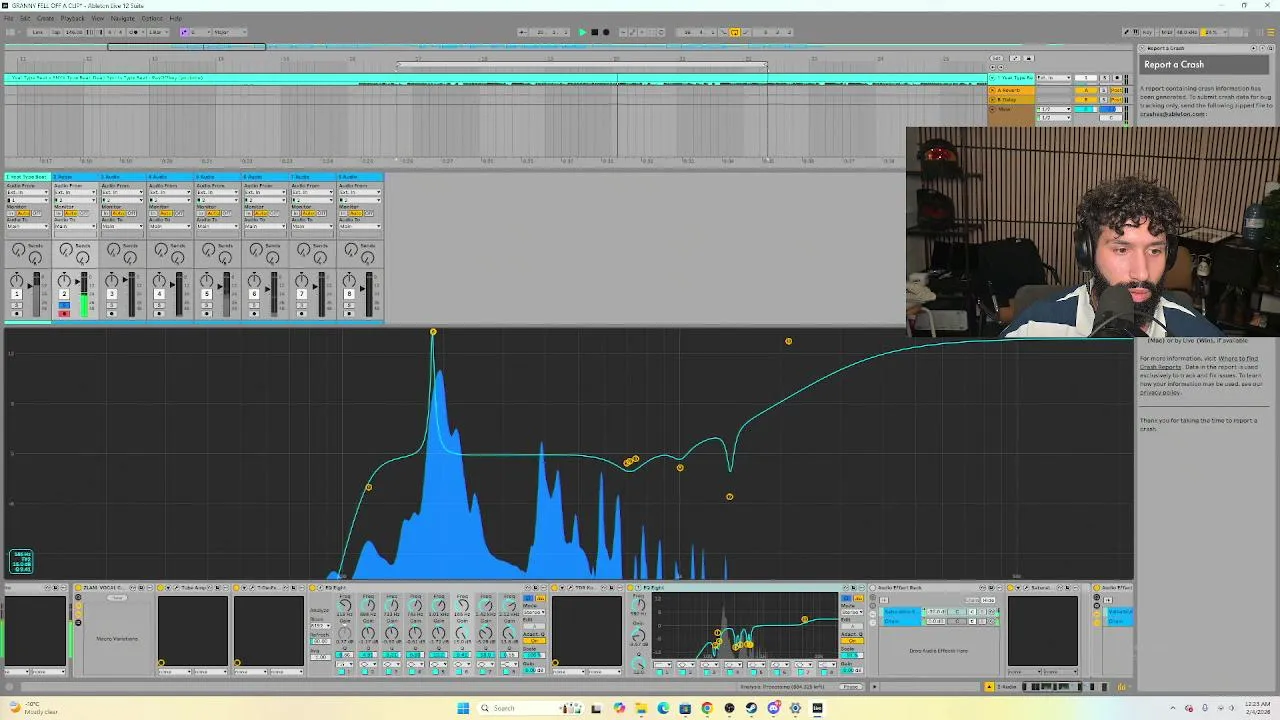Toggle the purple Scale Mode icon
The image size is (1280, 720).
pos(184,32)
